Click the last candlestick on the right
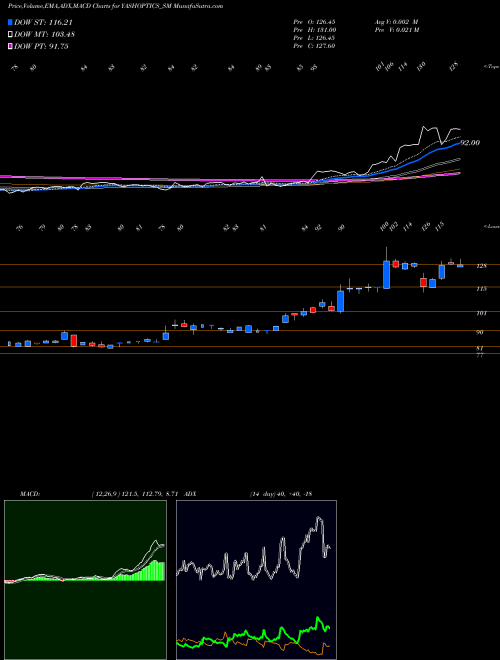 pyautogui.click(x=460, y=266)
